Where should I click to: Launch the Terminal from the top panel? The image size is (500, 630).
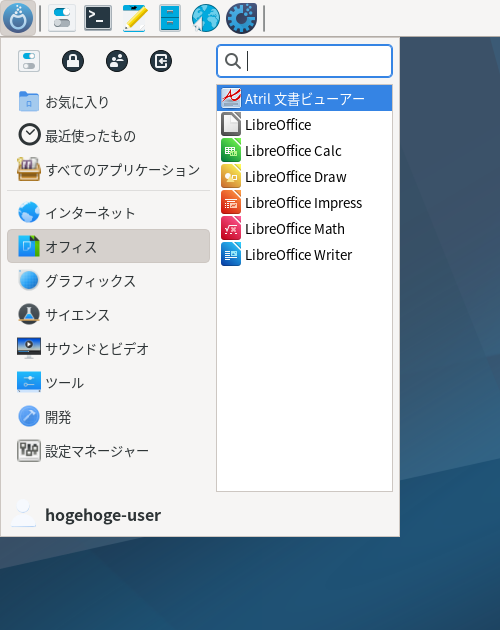[98, 18]
